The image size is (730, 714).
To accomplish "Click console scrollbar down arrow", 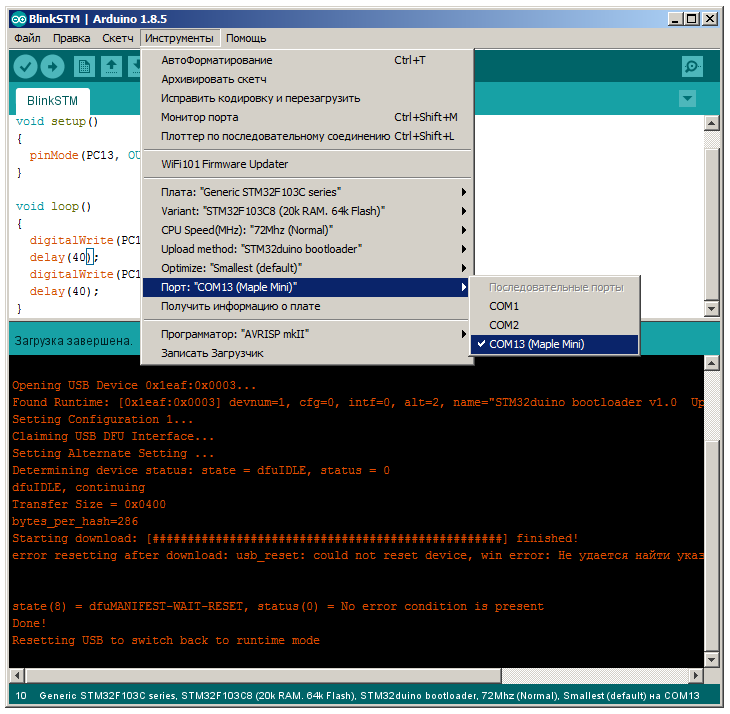I will click(x=711, y=660).
